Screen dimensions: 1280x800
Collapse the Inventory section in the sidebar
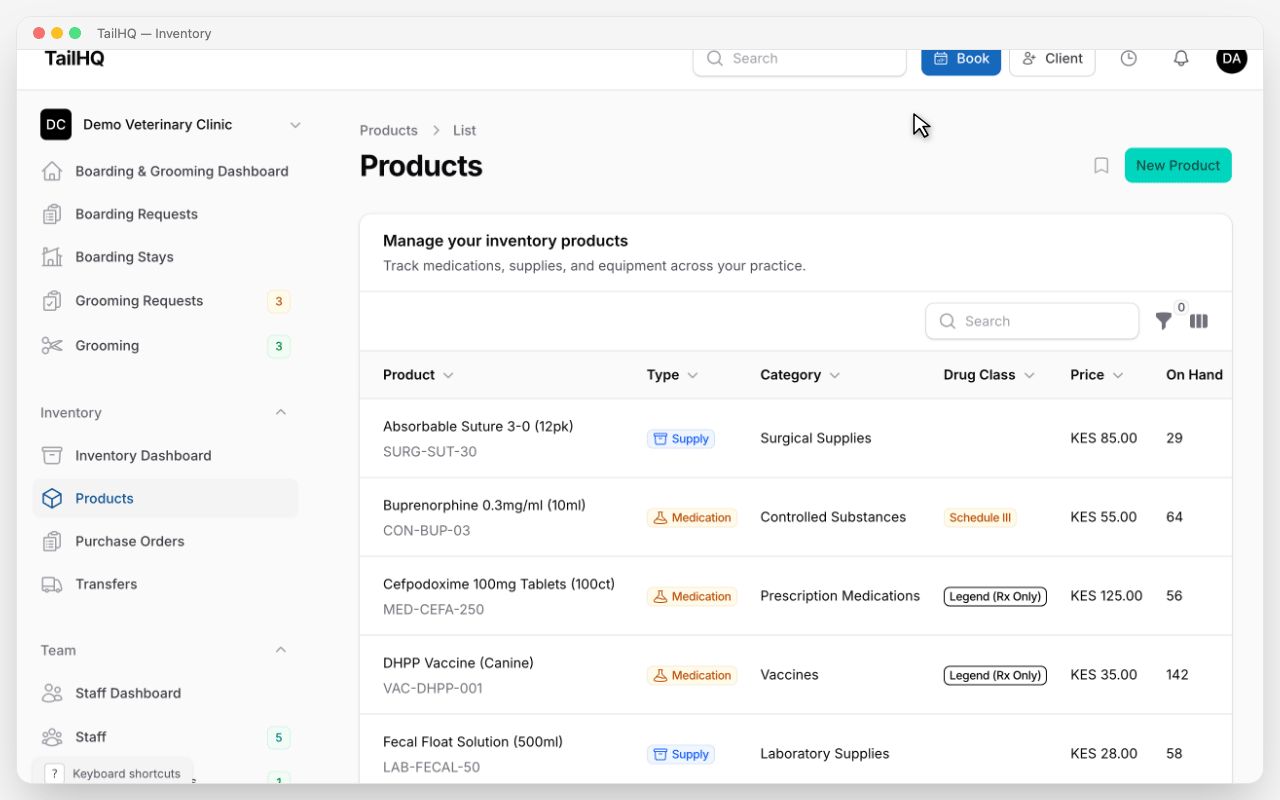coord(281,412)
